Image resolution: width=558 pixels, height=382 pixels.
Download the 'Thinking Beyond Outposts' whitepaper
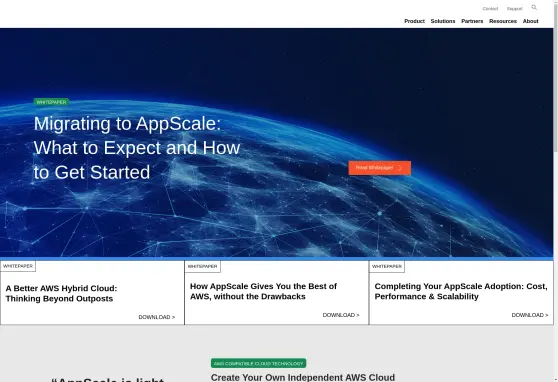coord(157,317)
